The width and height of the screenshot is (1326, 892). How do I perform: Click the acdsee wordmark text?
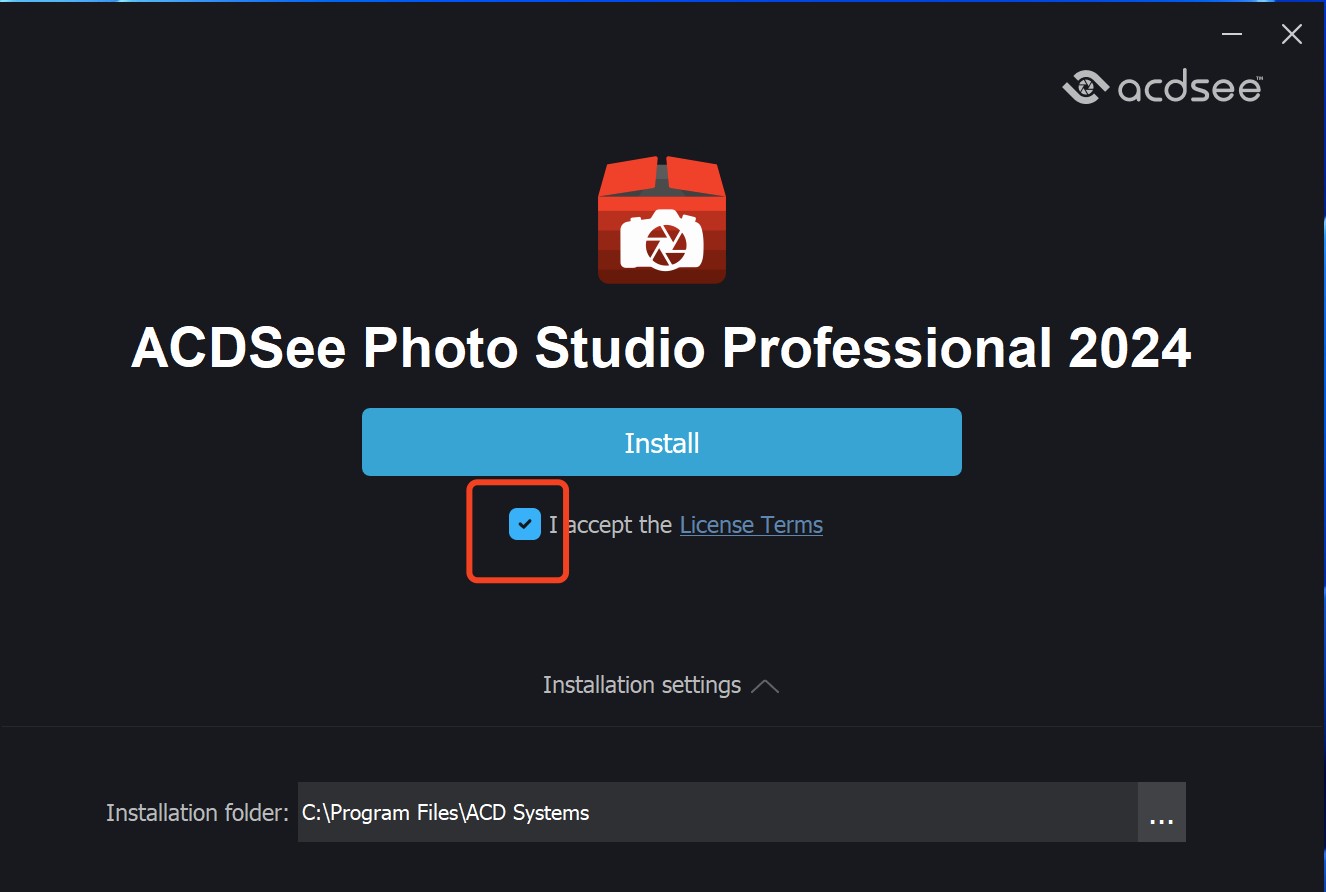pyautogui.click(x=1189, y=88)
